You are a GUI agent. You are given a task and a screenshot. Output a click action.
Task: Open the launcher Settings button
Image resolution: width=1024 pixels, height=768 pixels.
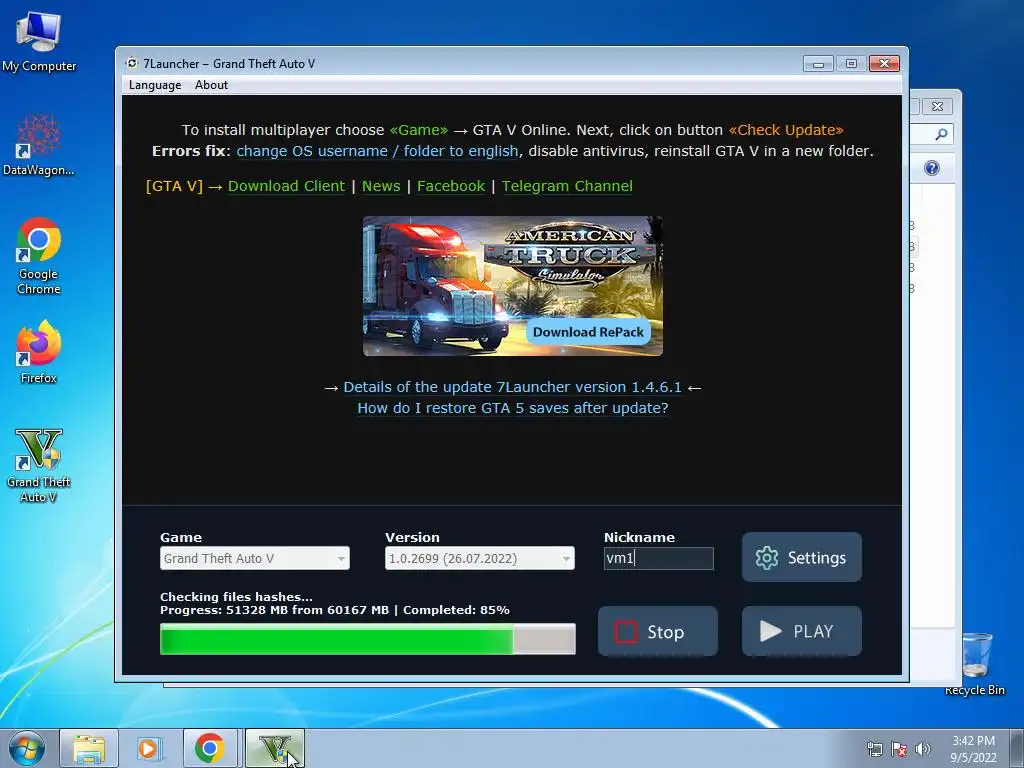click(x=801, y=557)
